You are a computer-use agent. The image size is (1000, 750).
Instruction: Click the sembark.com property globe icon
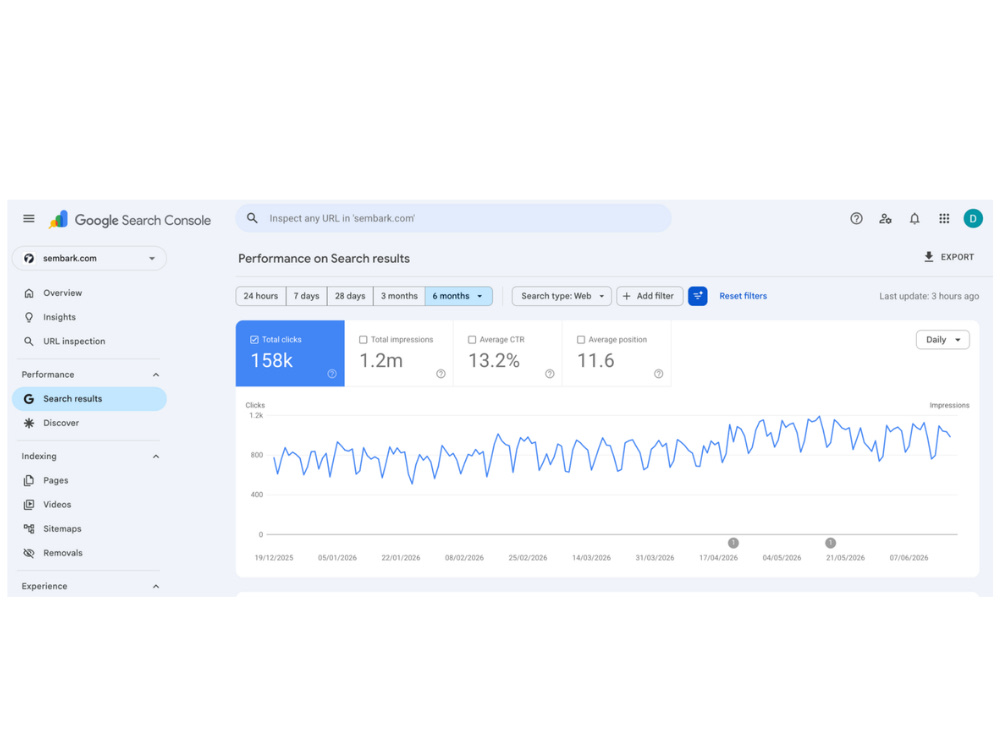click(x=29, y=258)
